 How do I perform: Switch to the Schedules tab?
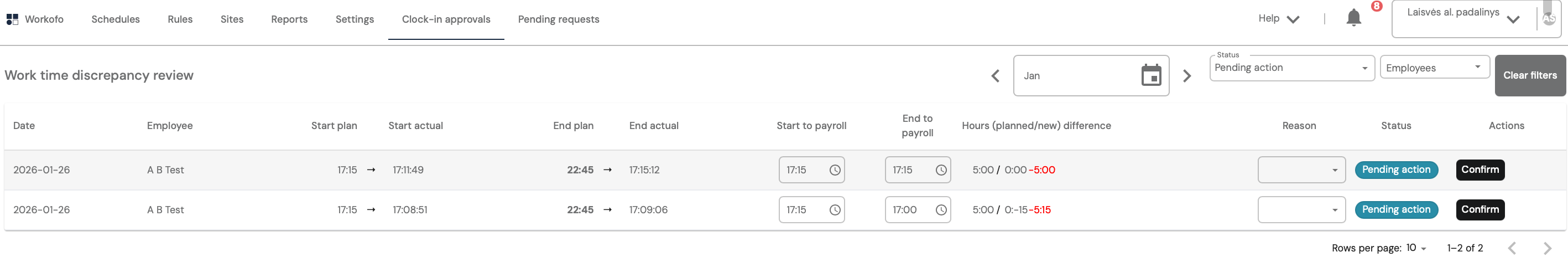pyautogui.click(x=116, y=19)
